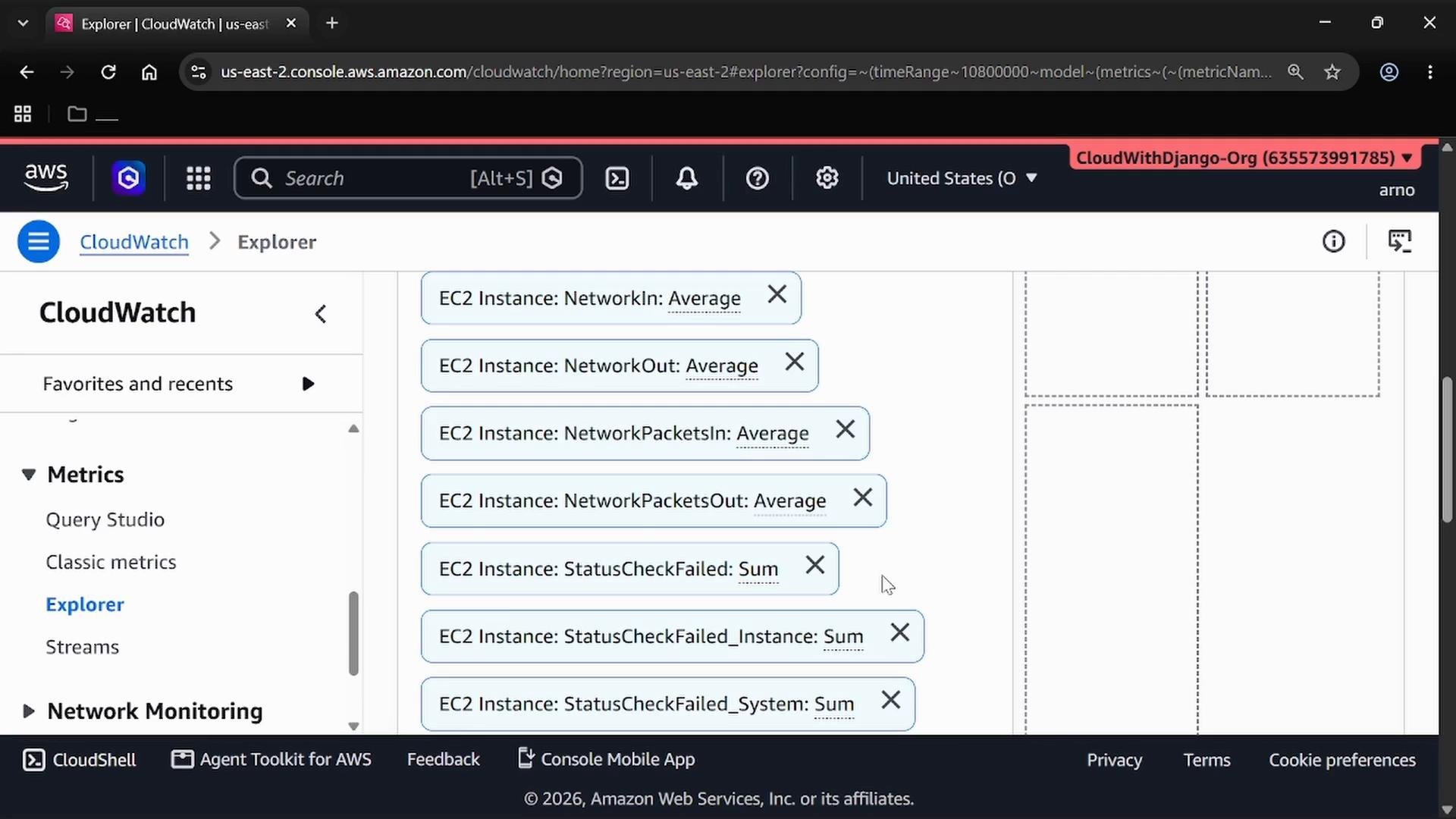The width and height of the screenshot is (1456, 819).
Task: Toggle the CloudWatch side navigation hamburger
Action: [39, 242]
